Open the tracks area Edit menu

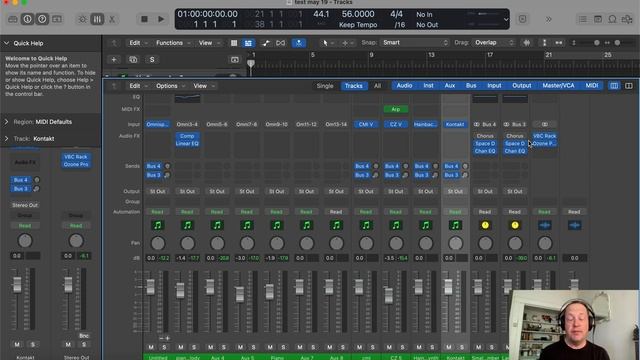pyautogui.click(x=137, y=43)
